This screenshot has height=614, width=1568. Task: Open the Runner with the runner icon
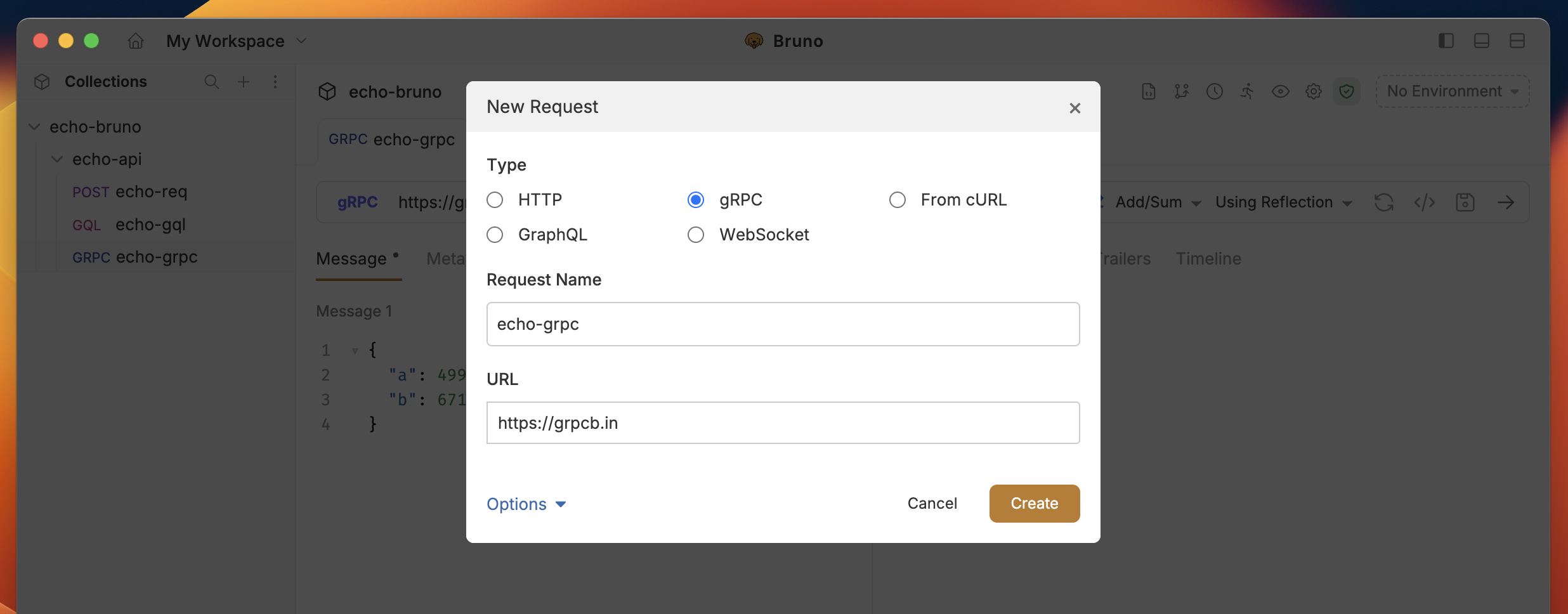[x=1247, y=91]
